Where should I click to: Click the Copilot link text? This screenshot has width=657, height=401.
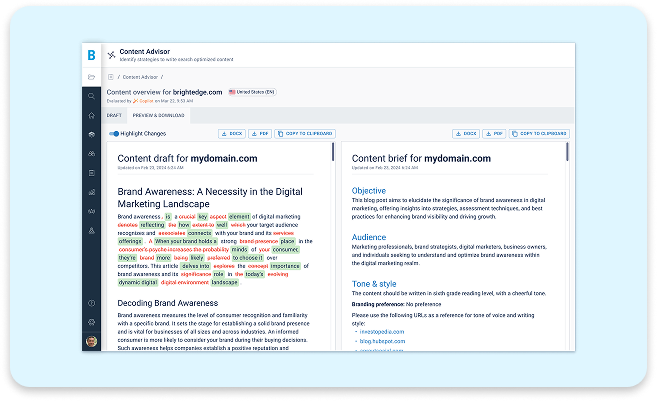pyautogui.click(x=146, y=101)
